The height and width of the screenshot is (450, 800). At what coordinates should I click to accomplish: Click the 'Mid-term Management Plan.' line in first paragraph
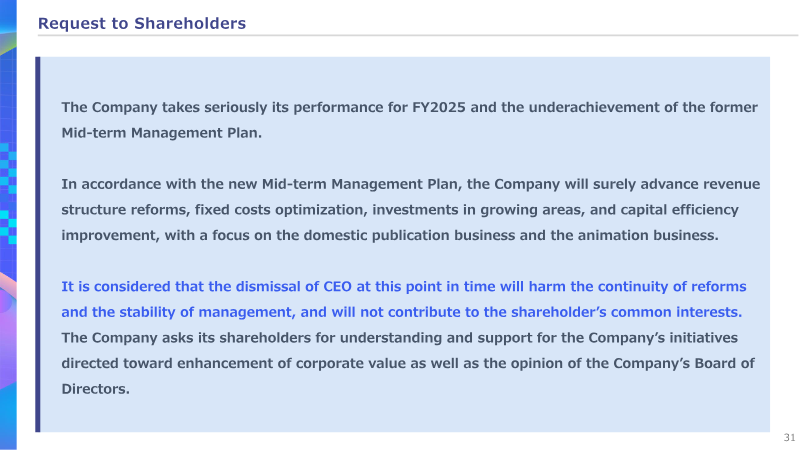pyautogui.click(x=161, y=133)
